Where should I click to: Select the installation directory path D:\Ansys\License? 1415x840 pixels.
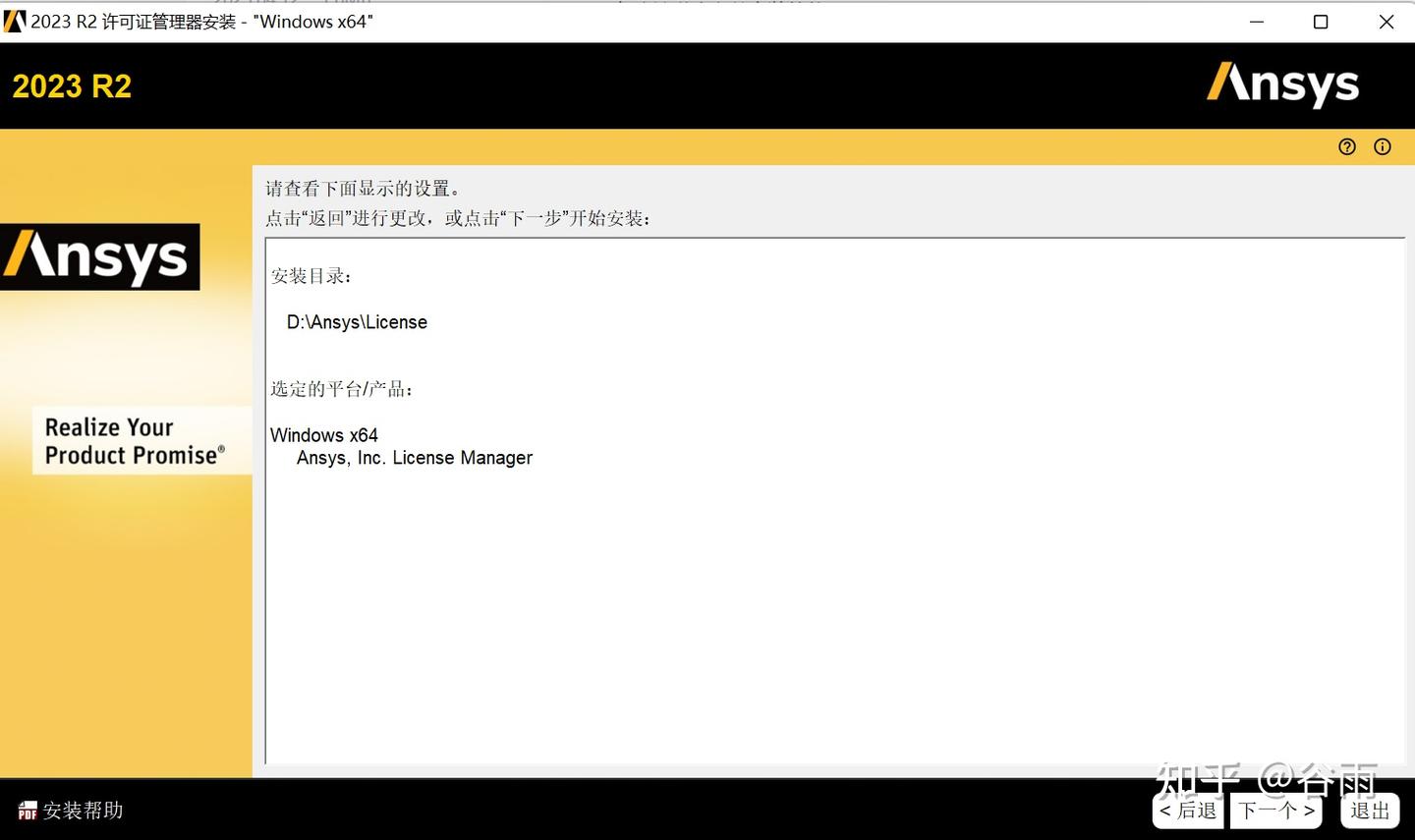pyautogui.click(x=356, y=321)
